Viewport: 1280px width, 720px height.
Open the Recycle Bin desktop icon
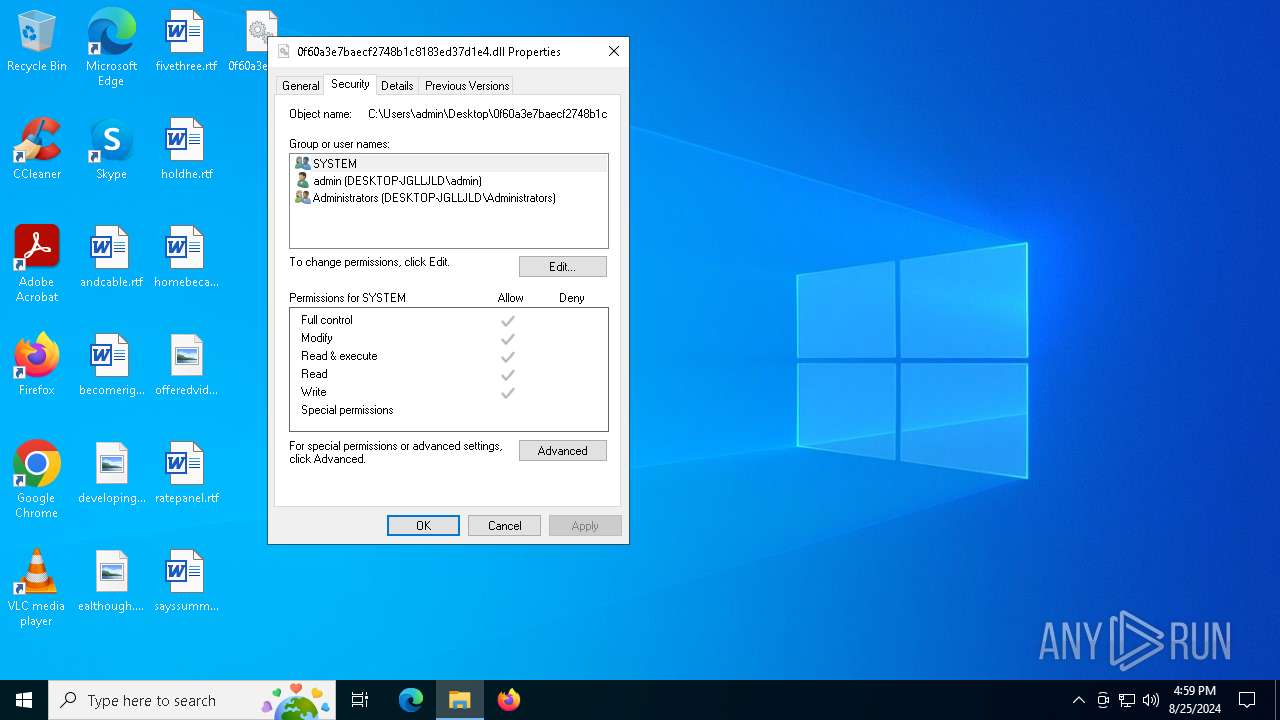(x=37, y=42)
